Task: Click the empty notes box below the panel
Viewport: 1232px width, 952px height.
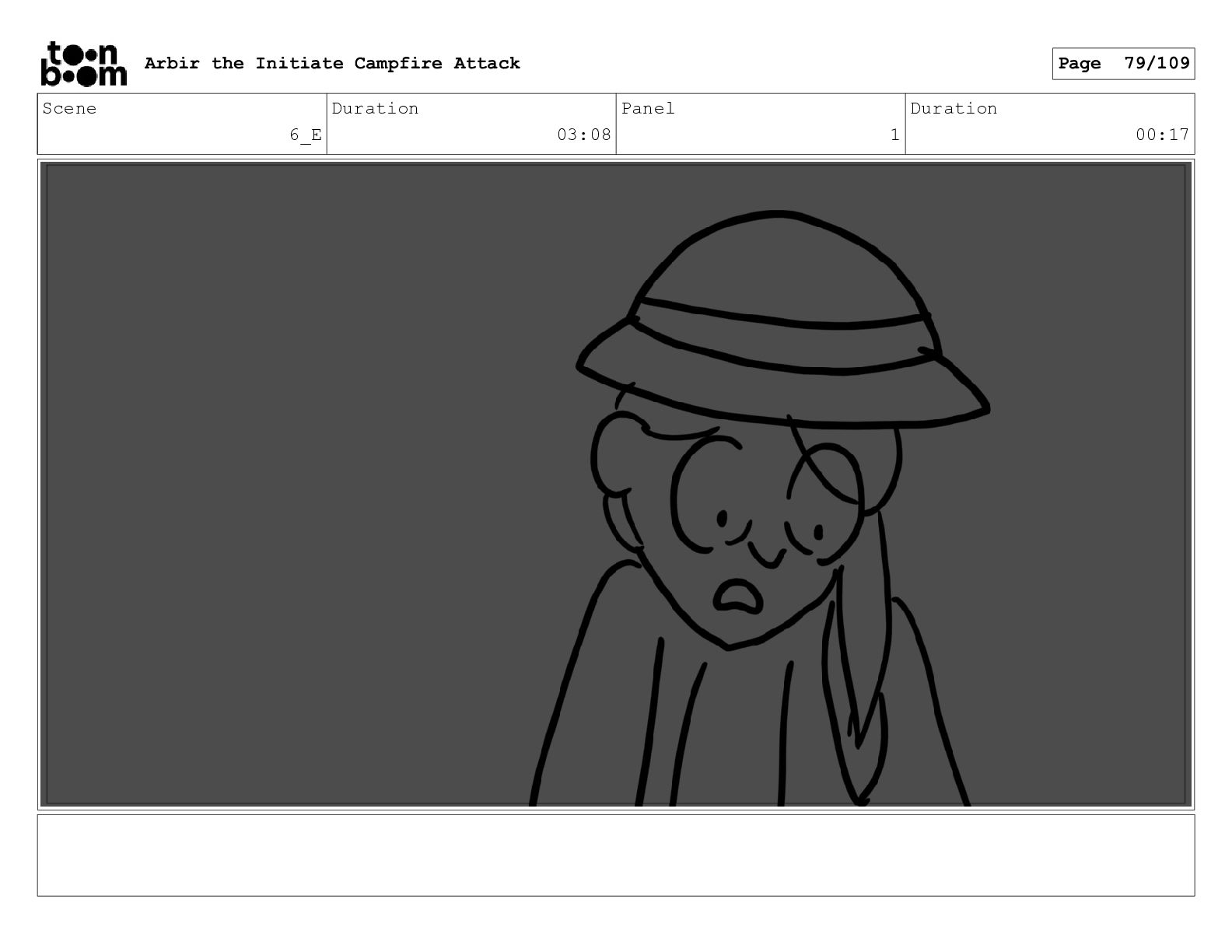Action: [616, 856]
